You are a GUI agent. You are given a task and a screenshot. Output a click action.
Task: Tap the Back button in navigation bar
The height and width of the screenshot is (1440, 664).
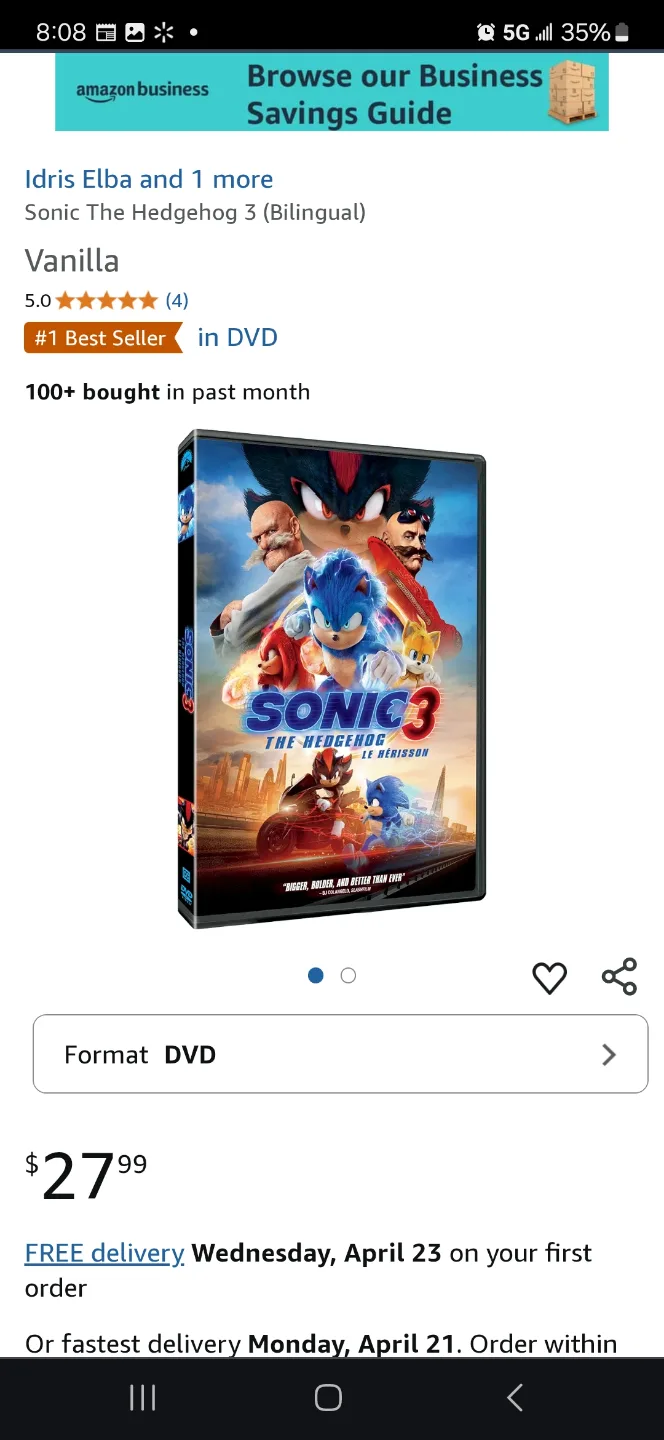[x=513, y=1397]
